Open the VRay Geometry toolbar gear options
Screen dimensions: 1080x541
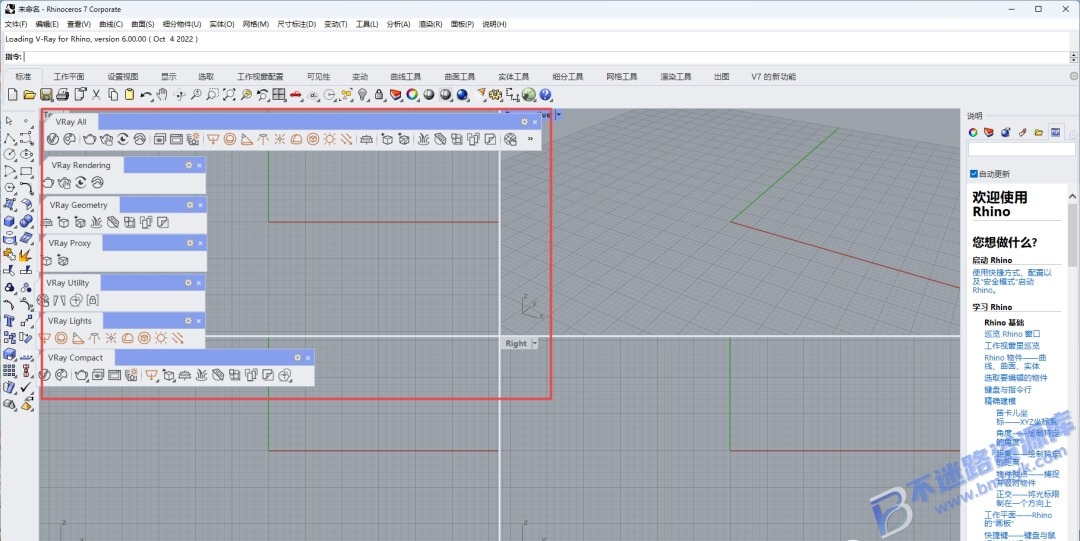pos(190,205)
